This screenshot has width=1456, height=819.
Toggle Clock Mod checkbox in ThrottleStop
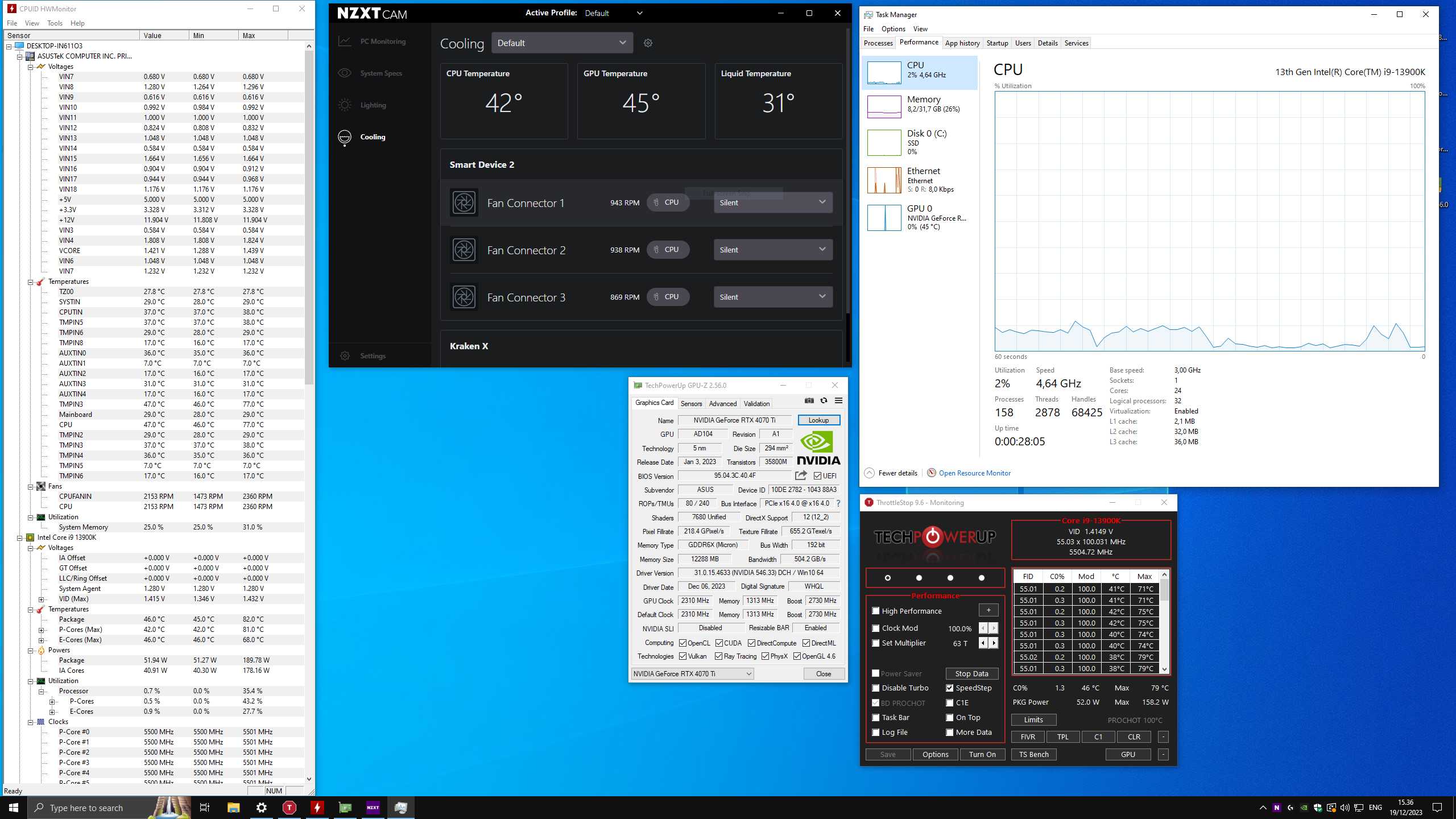click(876, 628)
